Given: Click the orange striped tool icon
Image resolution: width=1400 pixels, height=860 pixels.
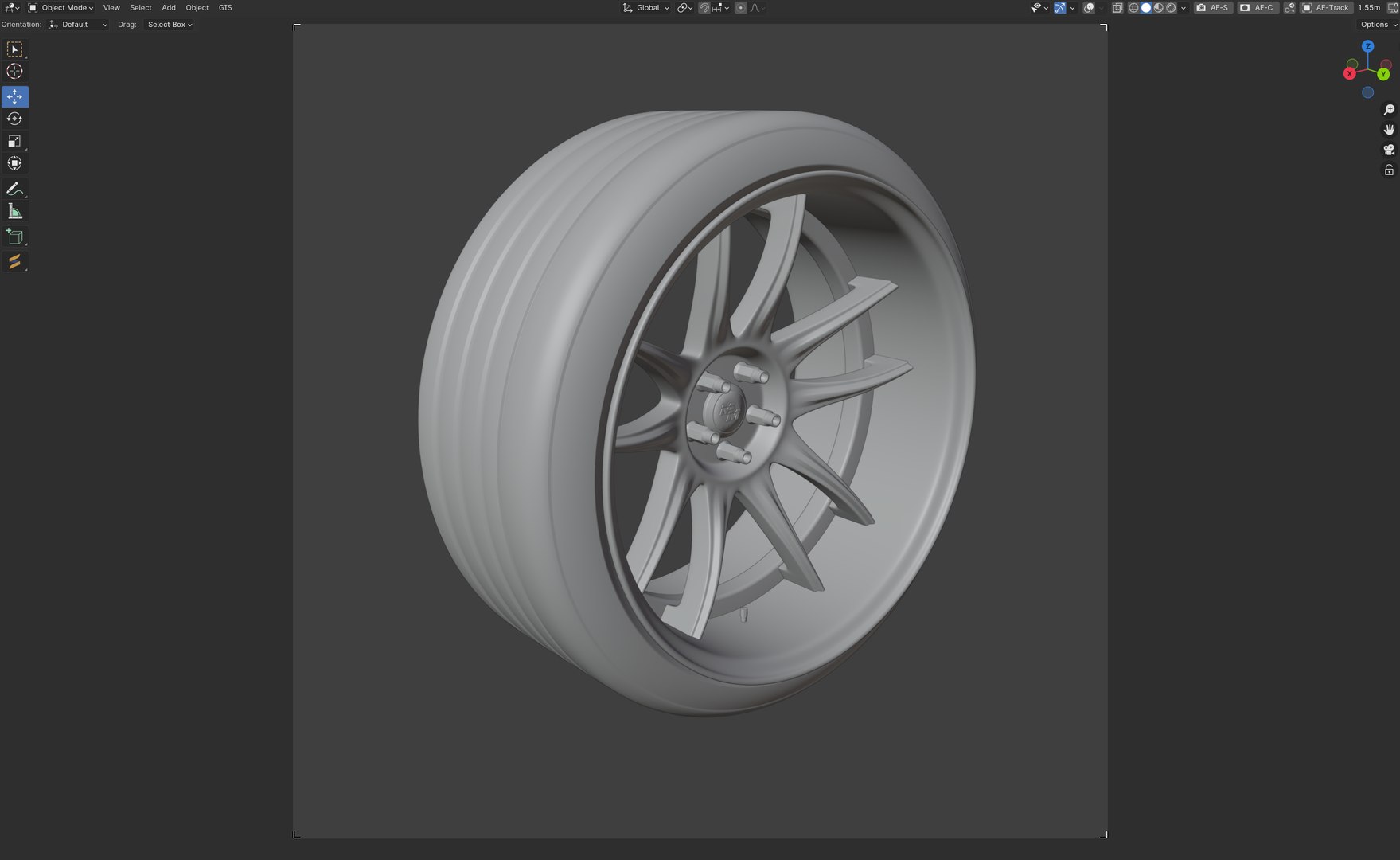Looking at the screenshot, I should pyautogui.click(x=14, y=262).
